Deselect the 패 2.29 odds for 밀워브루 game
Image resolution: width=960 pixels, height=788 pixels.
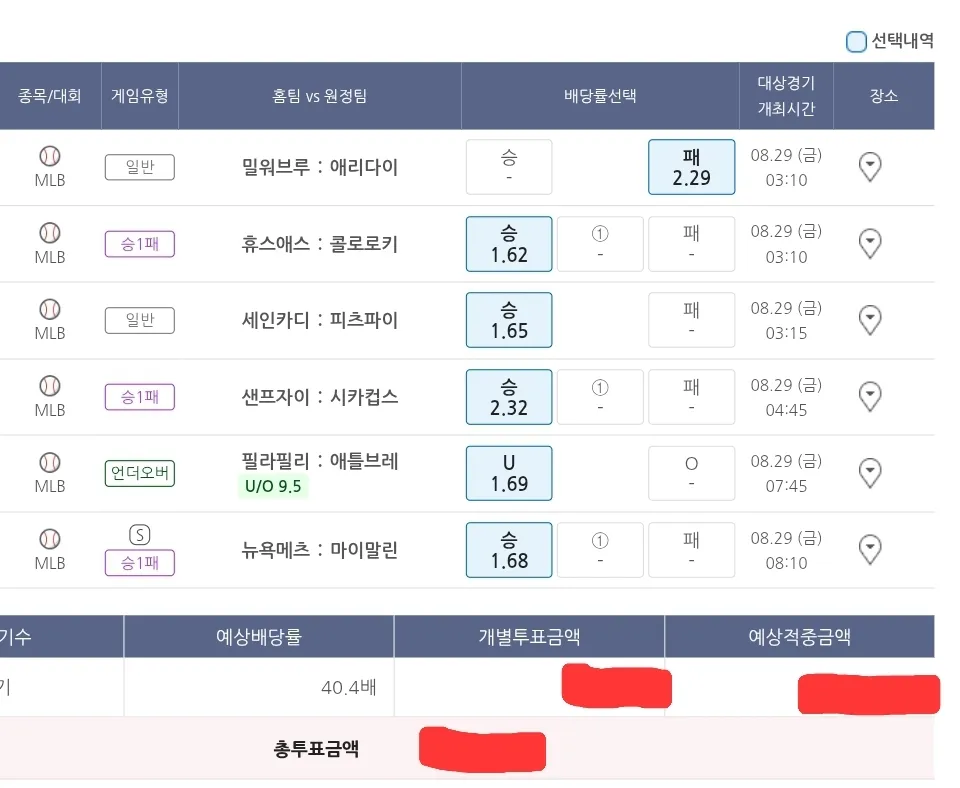click(691, 167)
